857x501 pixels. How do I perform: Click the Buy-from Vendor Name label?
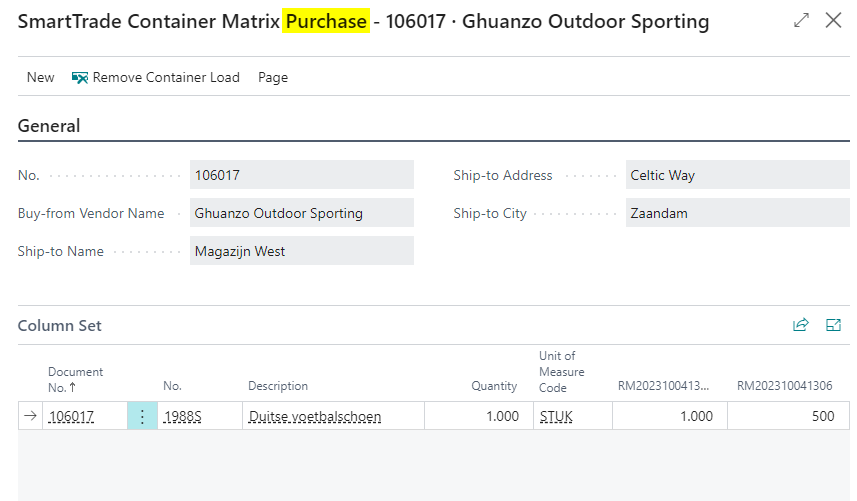91,213
